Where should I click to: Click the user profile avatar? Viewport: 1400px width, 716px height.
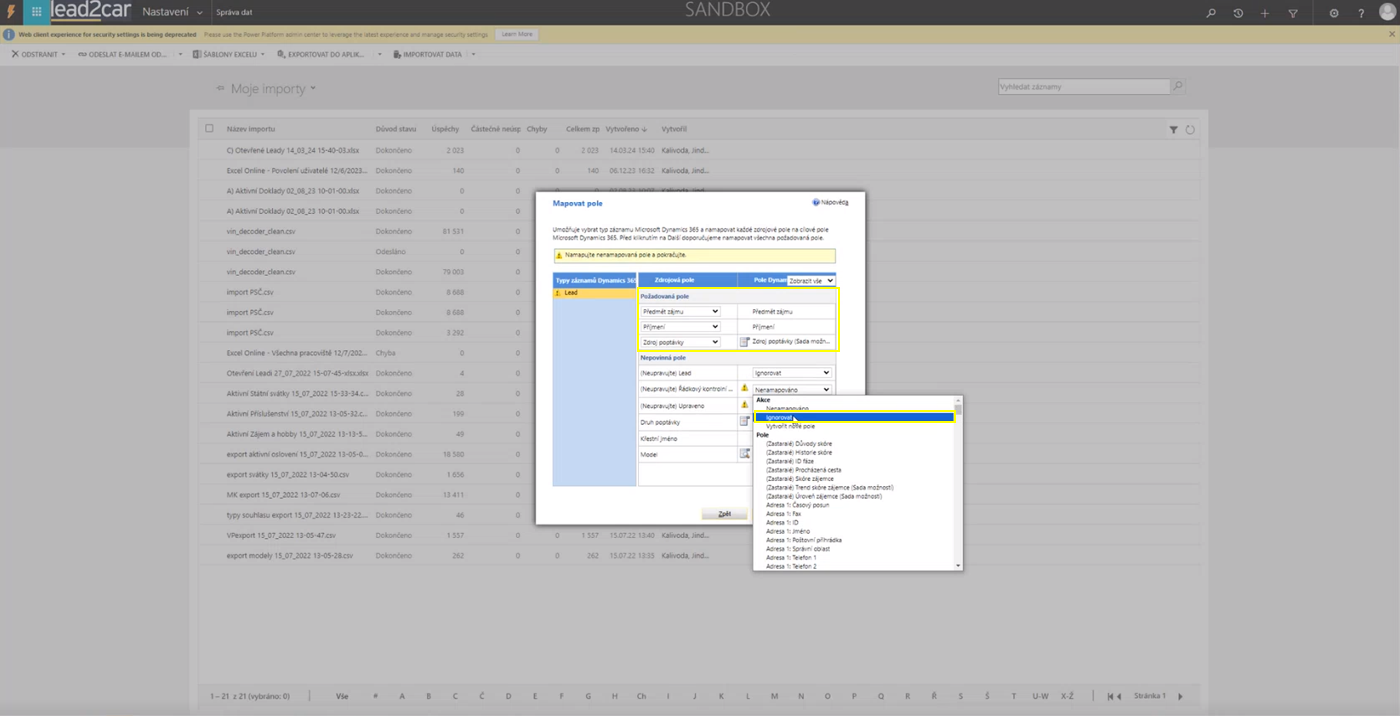click(x=1386, y=12)
